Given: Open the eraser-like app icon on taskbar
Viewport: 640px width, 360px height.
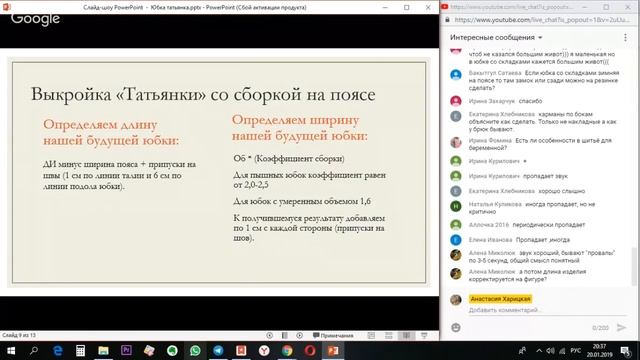Looking at the screenshot, I should 149,351.
